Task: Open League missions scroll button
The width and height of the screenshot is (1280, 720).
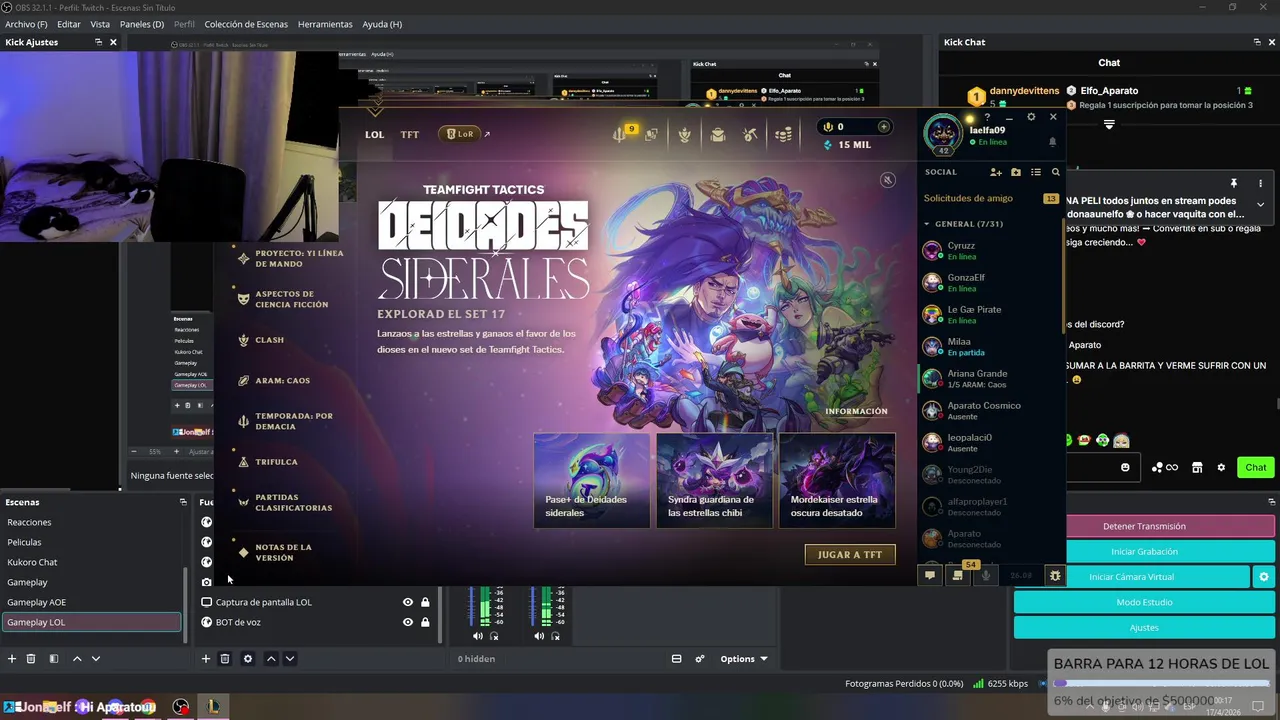Action: click(x=958, y=575)
